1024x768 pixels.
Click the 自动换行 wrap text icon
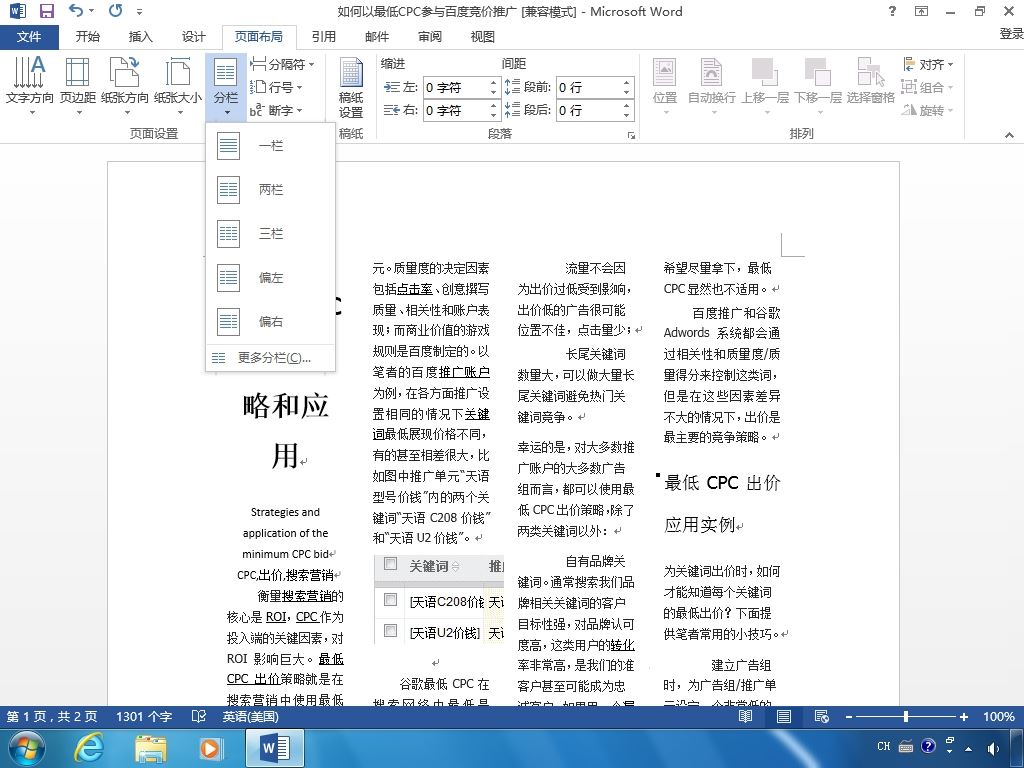712,86
